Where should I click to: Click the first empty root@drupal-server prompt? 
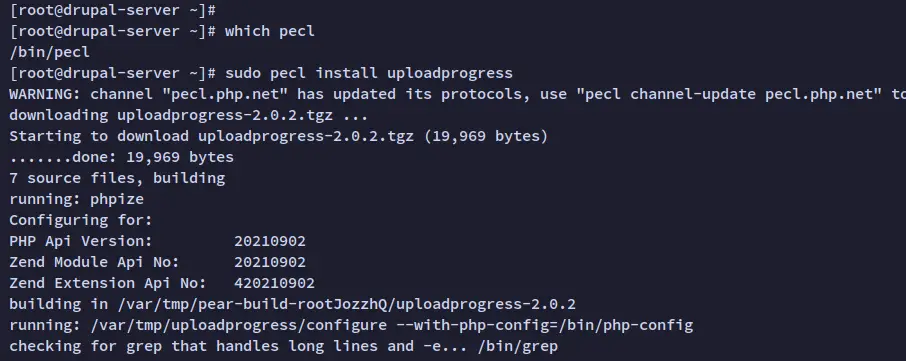(113, 10)
